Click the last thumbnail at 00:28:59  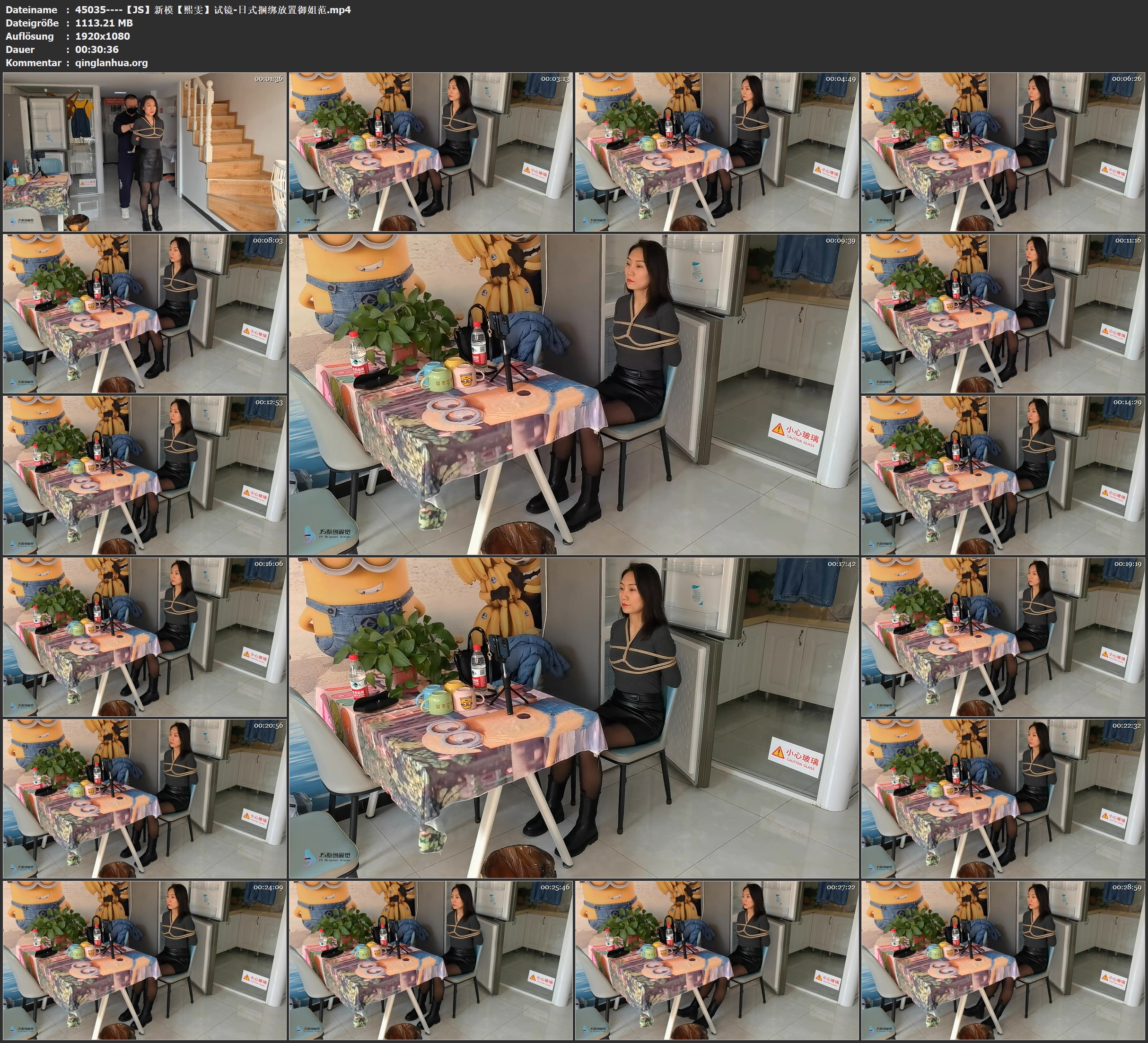coord(1003,960)
